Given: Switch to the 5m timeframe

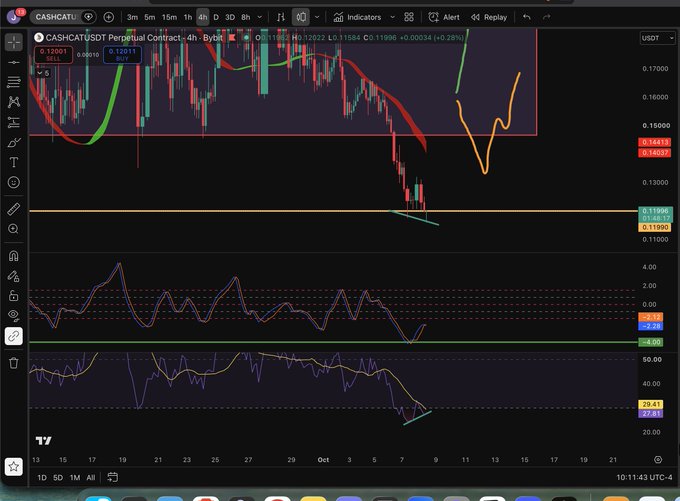Looking at the screenshot, I should (x=150, y=17).
